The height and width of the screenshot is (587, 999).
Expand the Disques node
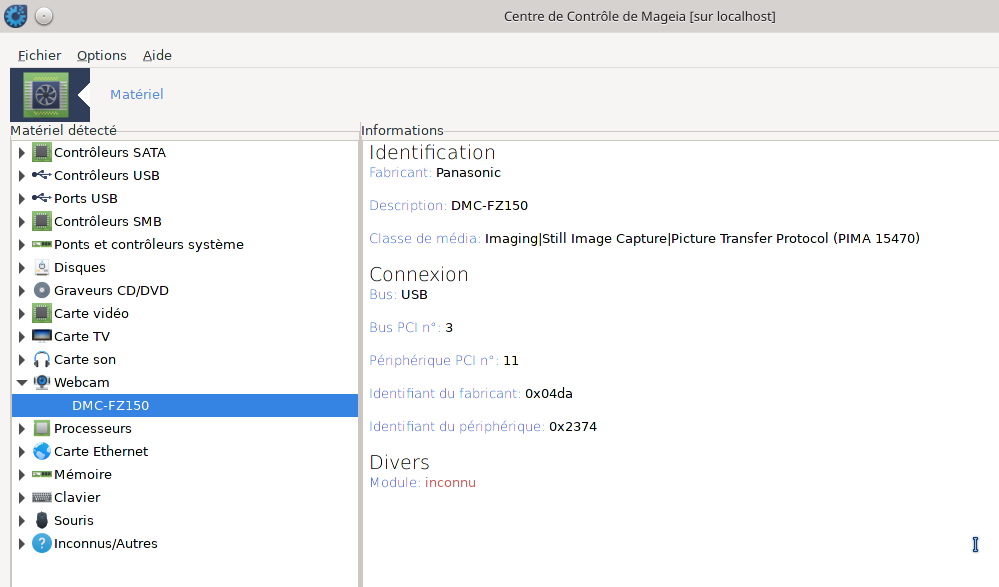[22, 267]
